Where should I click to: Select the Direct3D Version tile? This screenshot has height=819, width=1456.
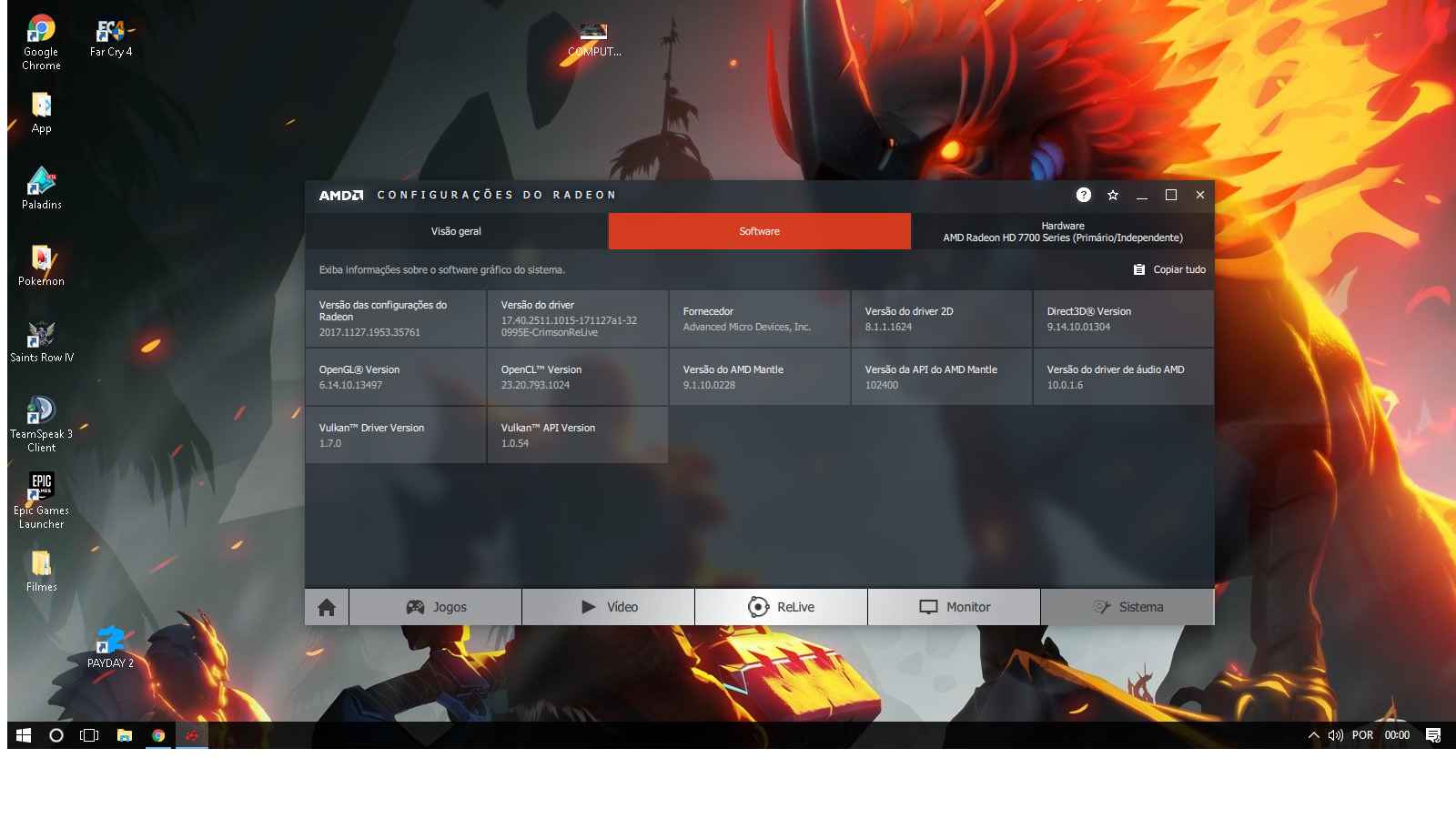(1124, 318)
